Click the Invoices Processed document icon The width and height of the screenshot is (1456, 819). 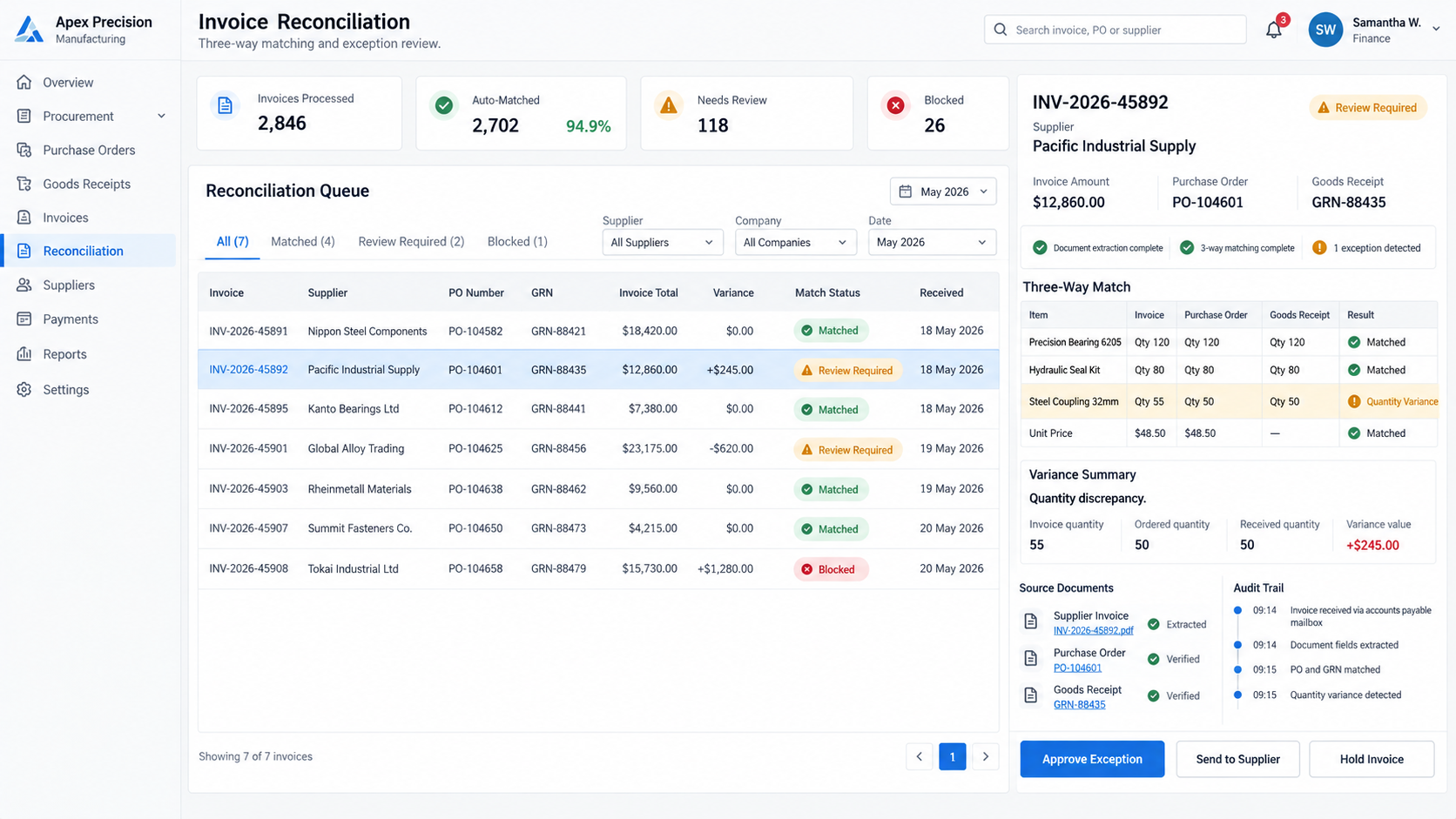[x=225, y=106]
